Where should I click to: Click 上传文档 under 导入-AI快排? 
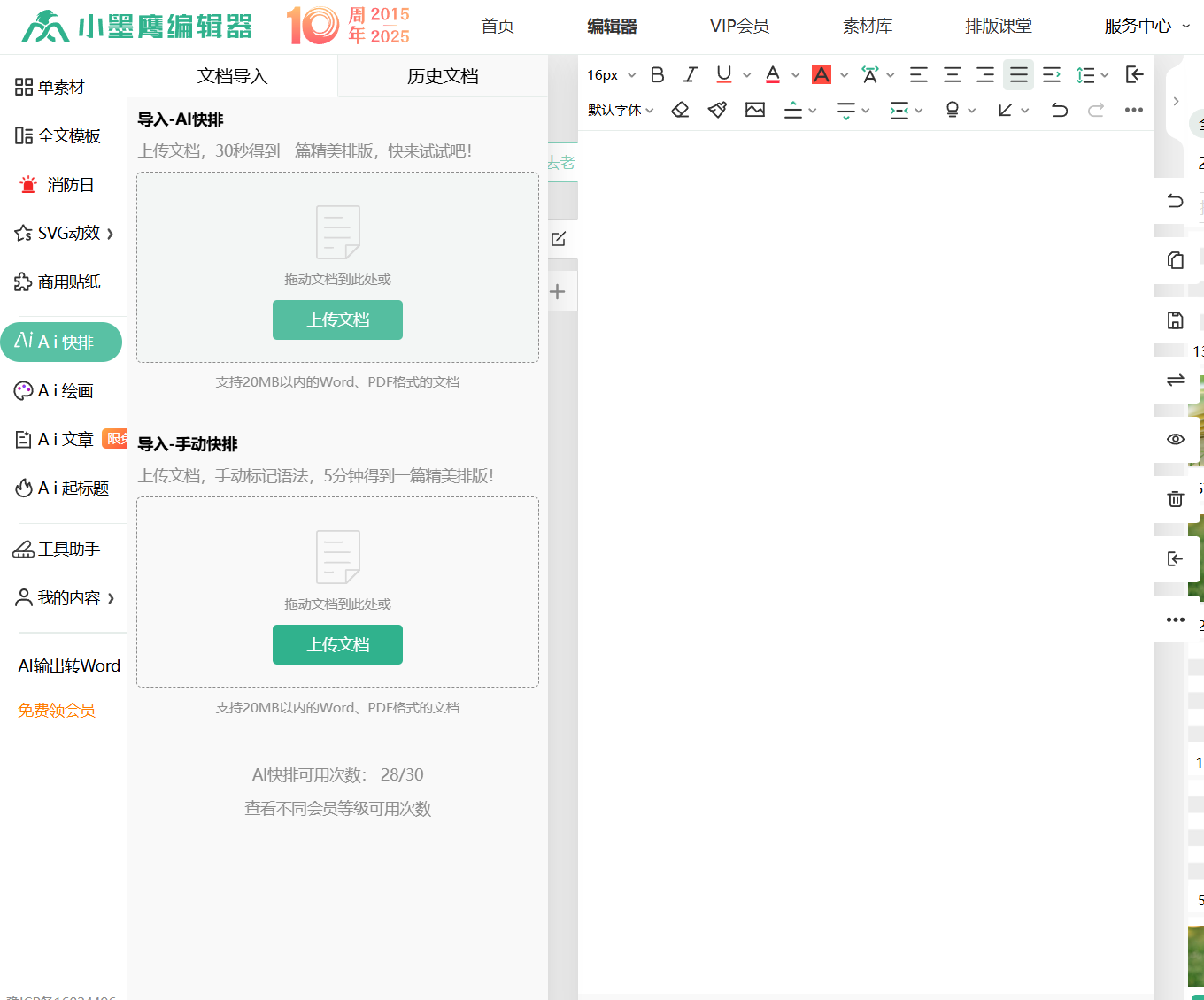tap(337, 319)
